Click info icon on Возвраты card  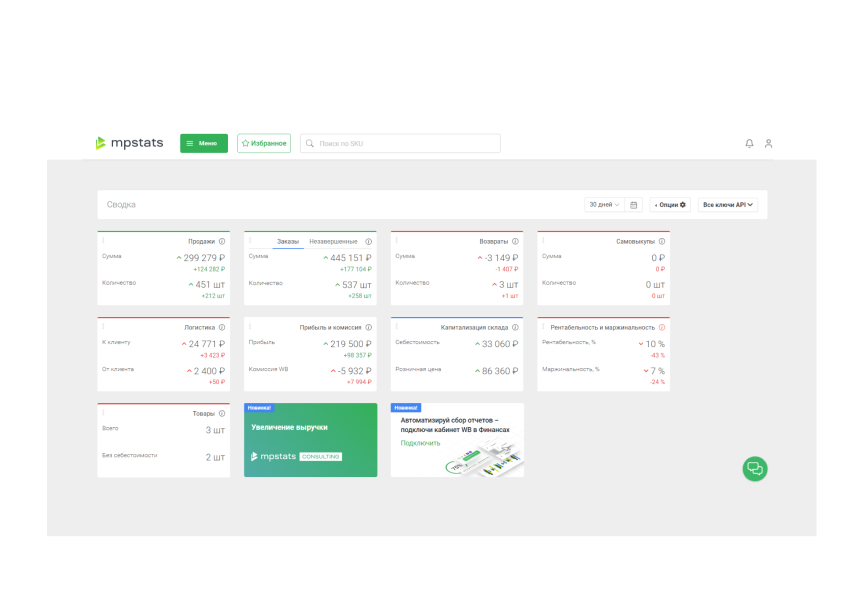pyautogui.click(x=515, y=241)
